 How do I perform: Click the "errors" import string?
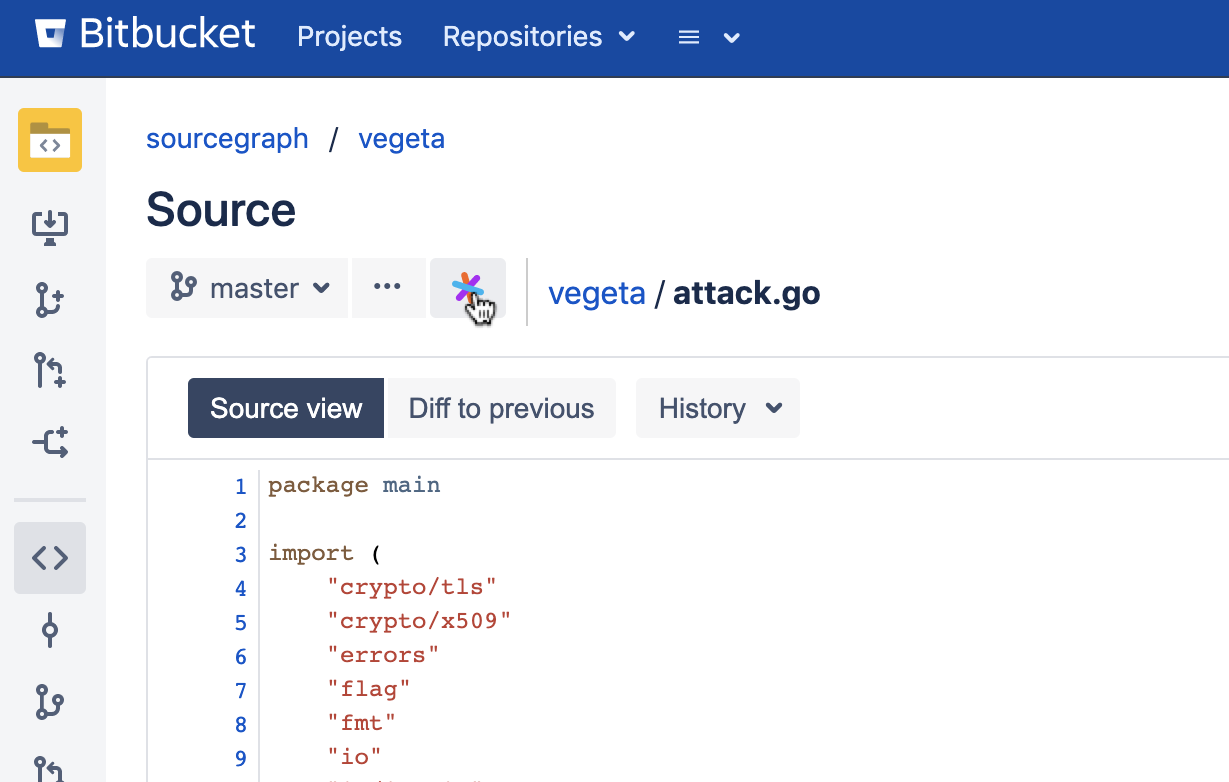383,655
